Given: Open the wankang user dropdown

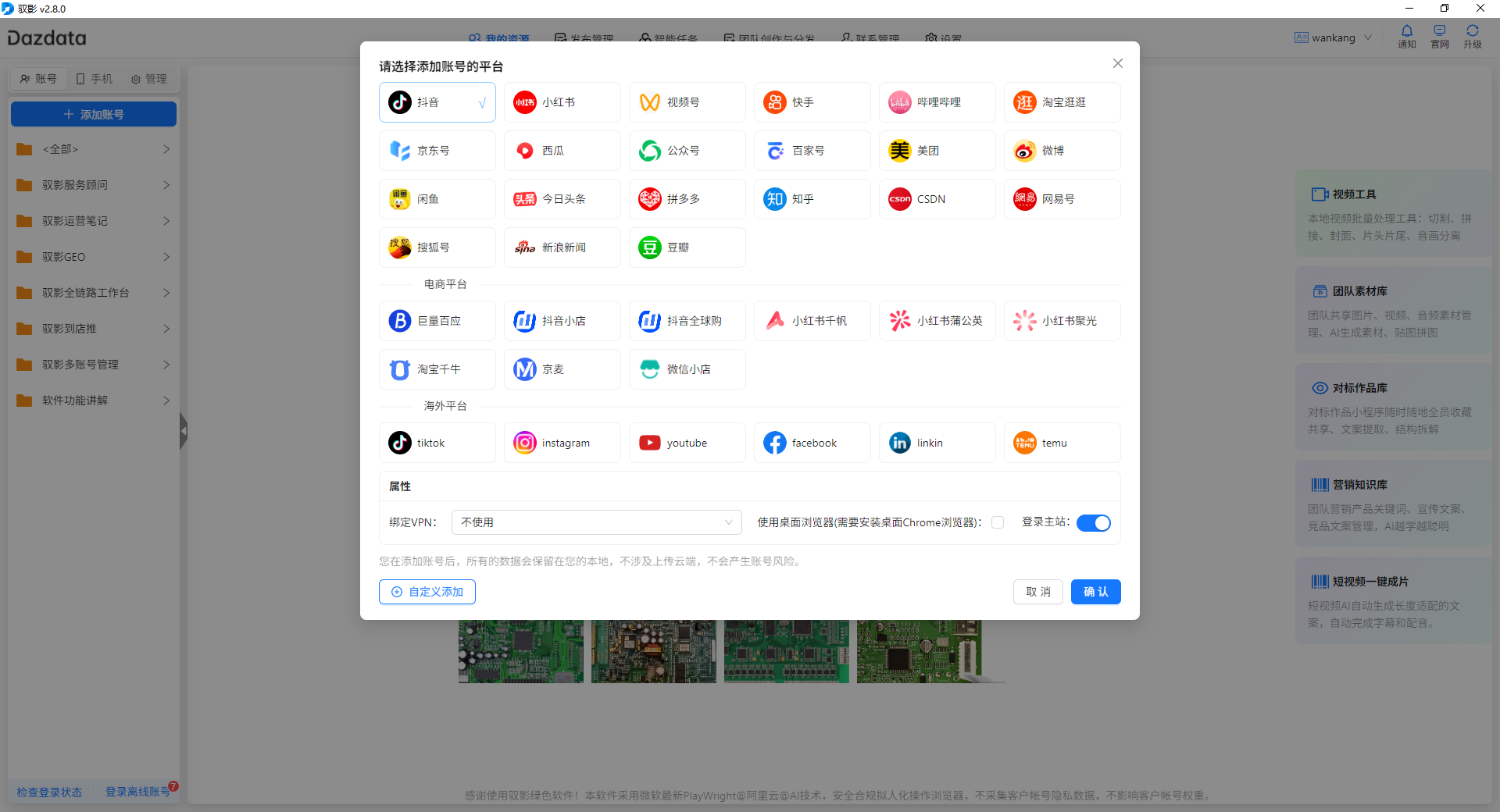Looking at the screenshot, I should click(x=1333, y=37).
